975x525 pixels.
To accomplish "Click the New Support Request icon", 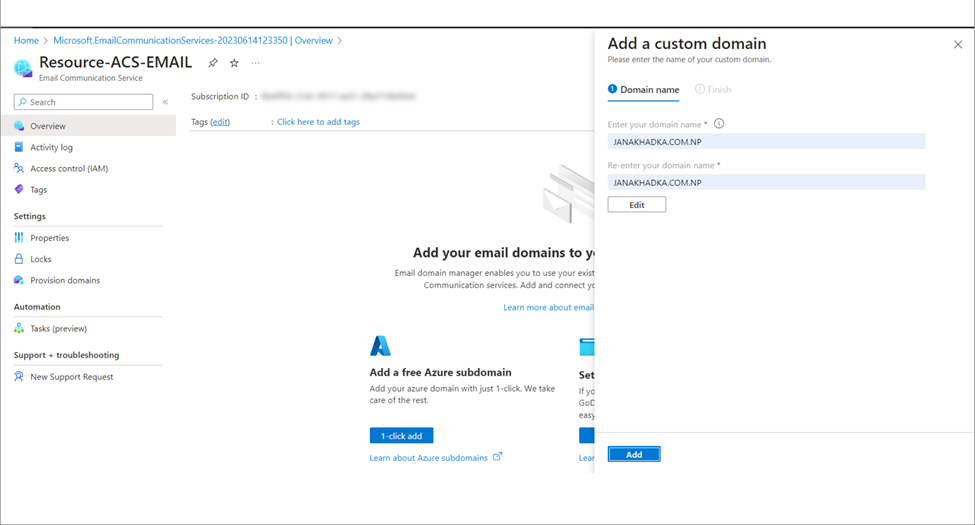I will 19,376.
